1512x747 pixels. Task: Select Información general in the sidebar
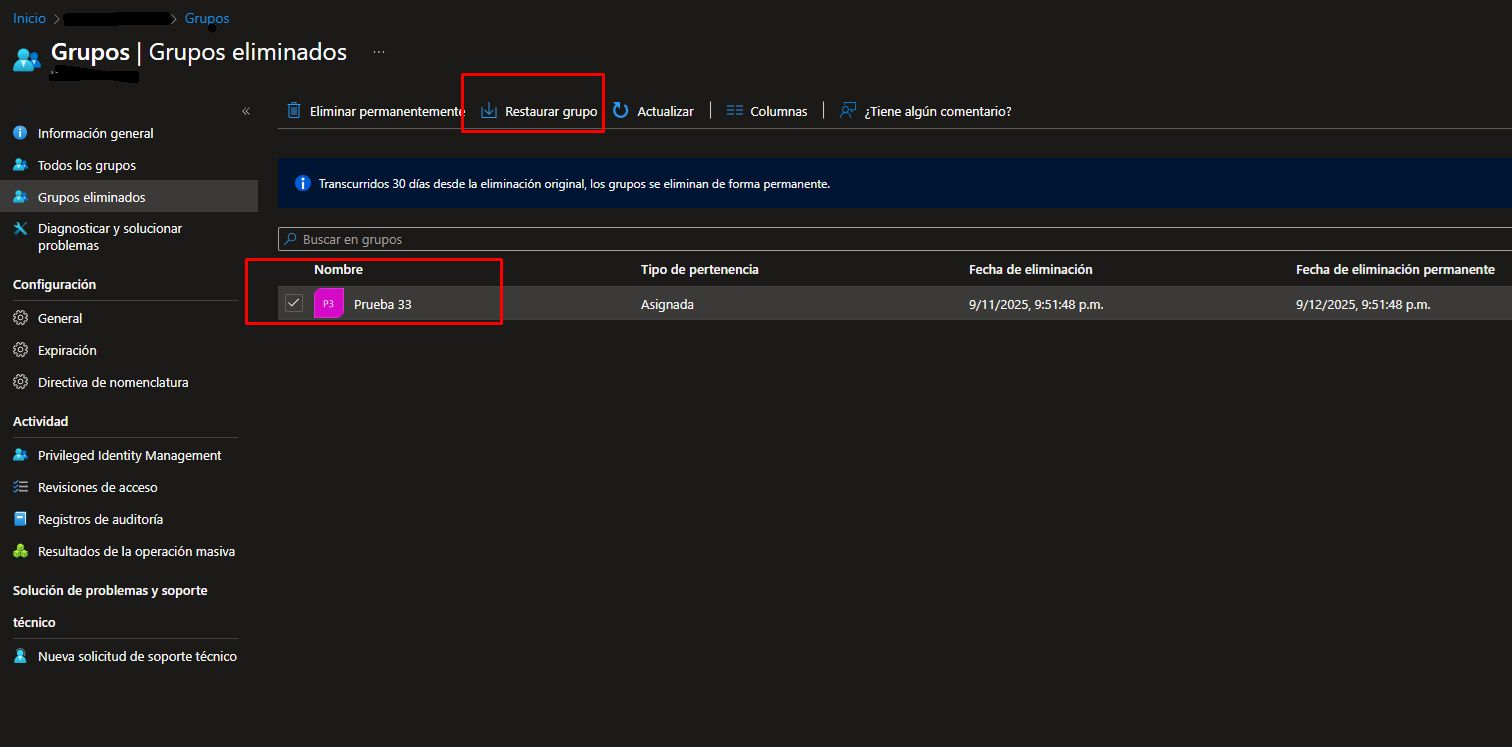[x=95, y=133]
